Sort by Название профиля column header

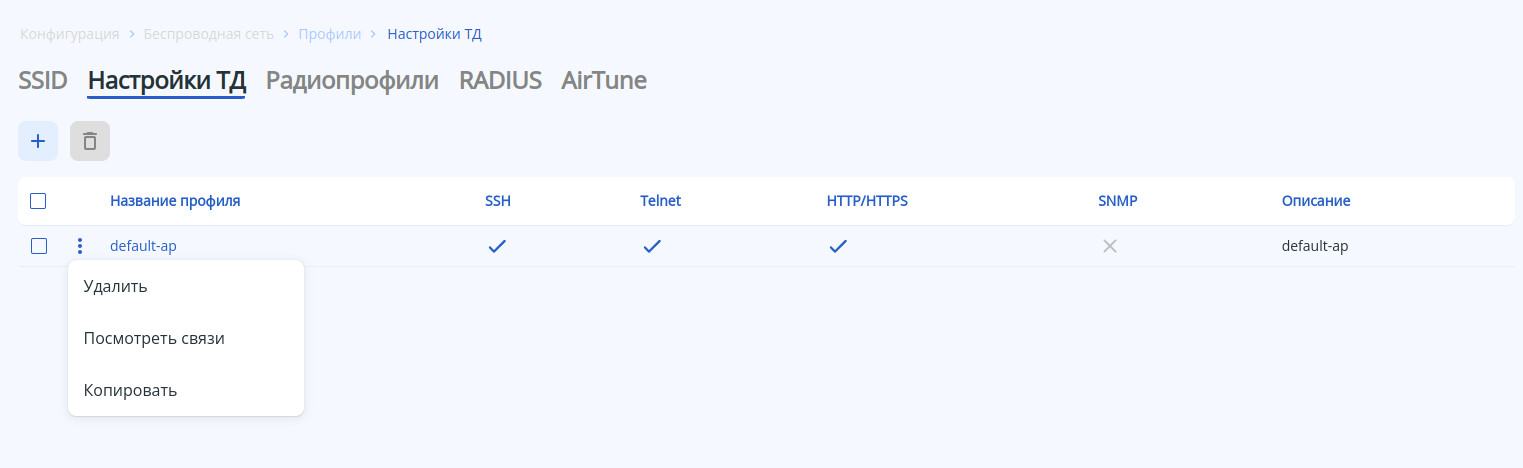(175, 201)
